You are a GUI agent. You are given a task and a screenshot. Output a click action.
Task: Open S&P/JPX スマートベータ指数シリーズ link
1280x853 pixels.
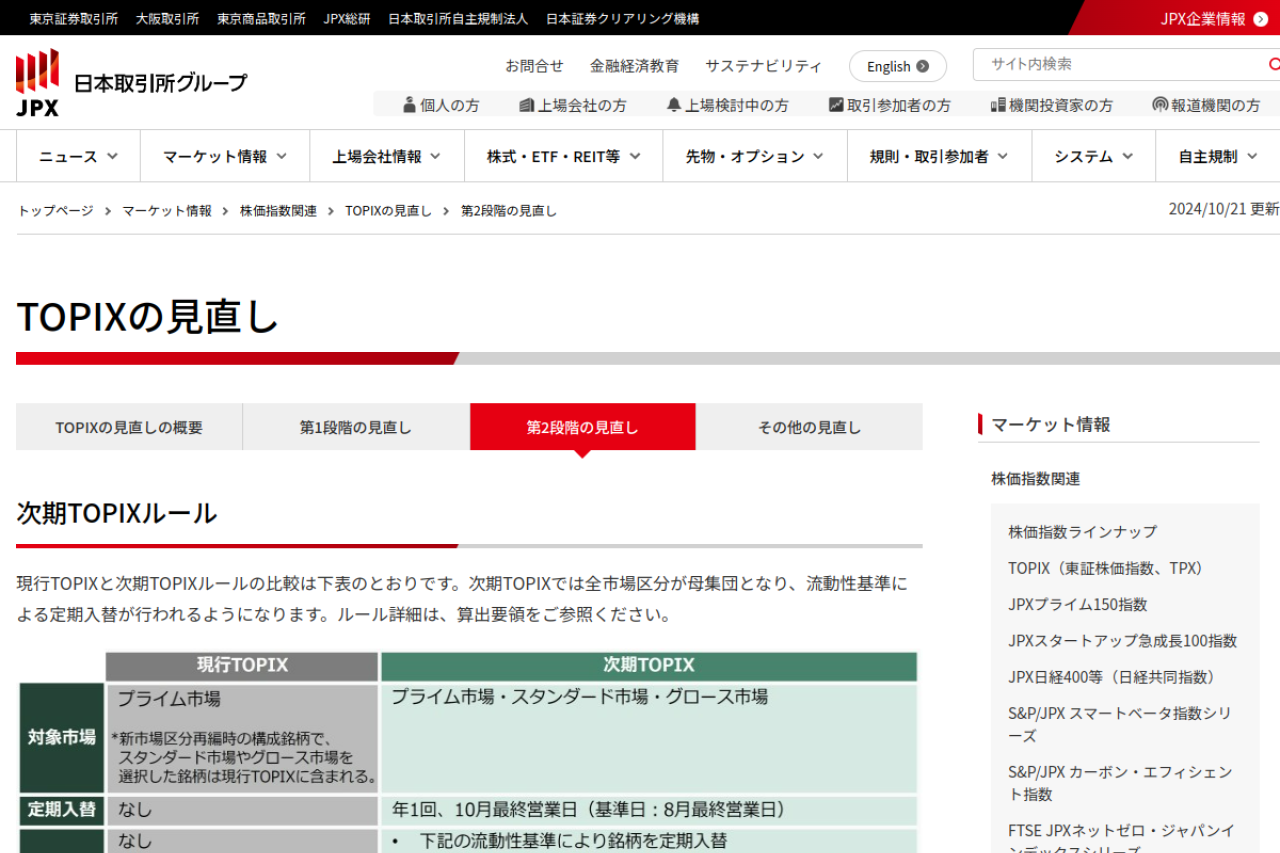(x=1120, y=724)
